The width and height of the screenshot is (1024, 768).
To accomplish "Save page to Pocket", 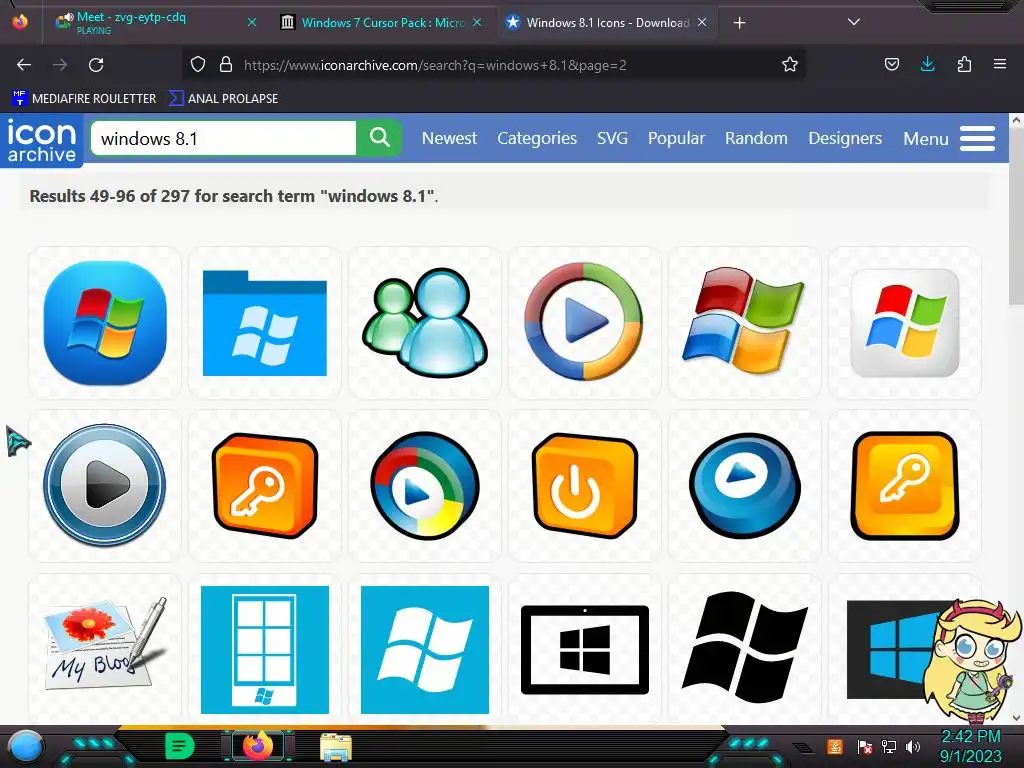I will (x=891, y=64).
